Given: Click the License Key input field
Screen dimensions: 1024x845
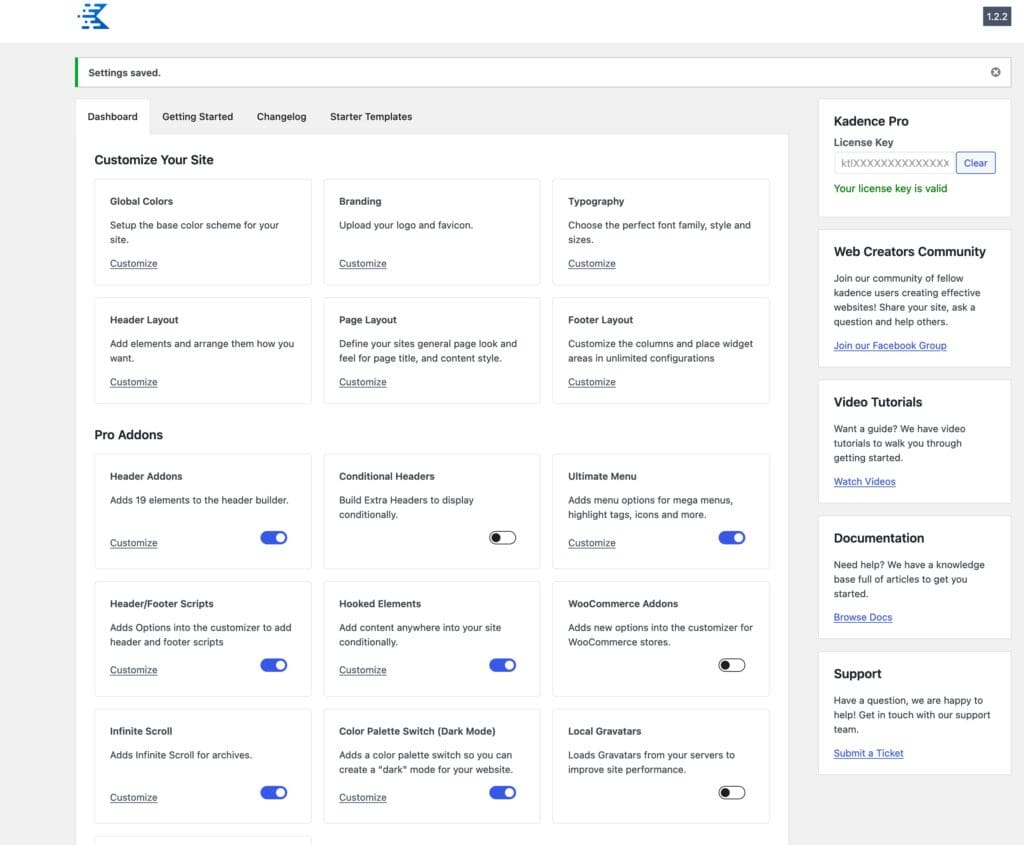Looking at the screenshot, I should 894,163.
